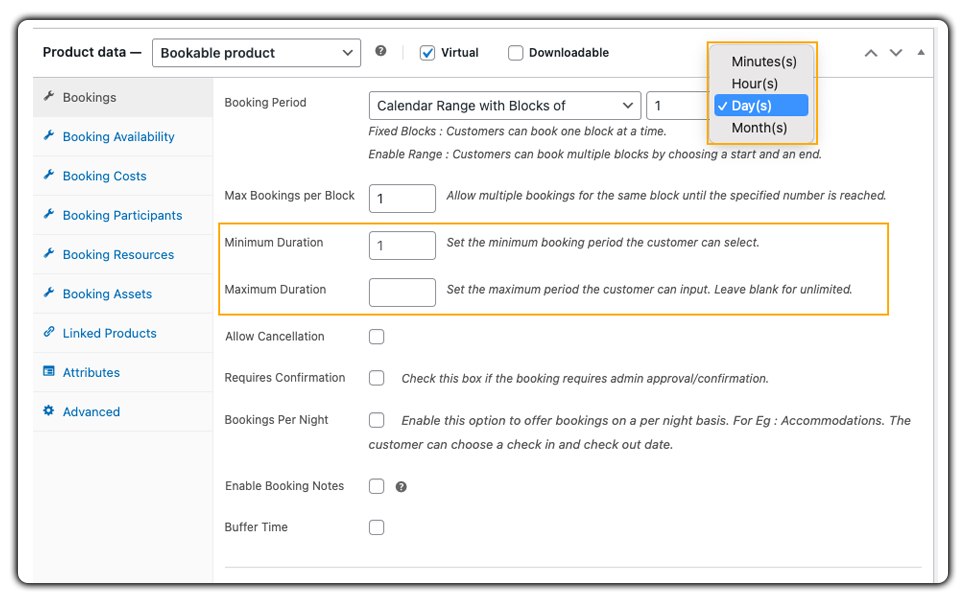
Task: Check the Enable Booking Notes box
Action: (x=376, y=487)
